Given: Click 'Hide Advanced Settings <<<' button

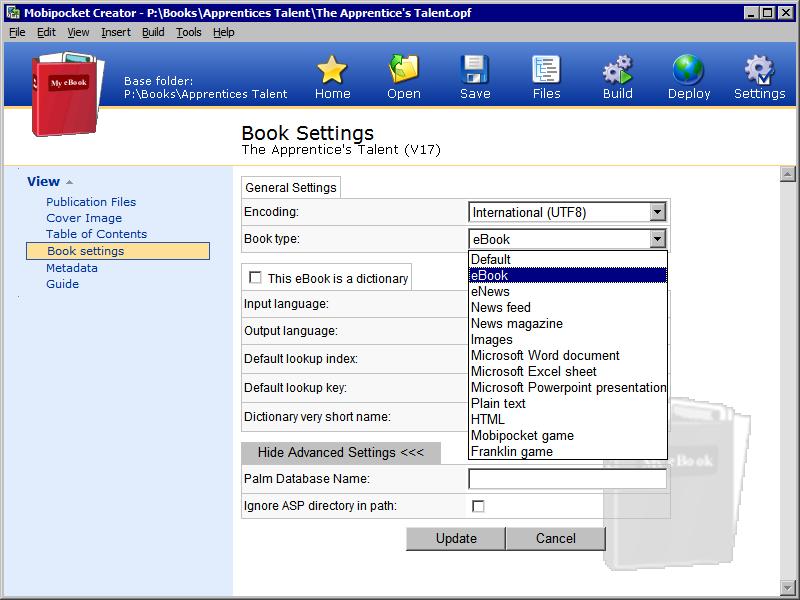Looking at the screenshot, I should pos(340,453).
